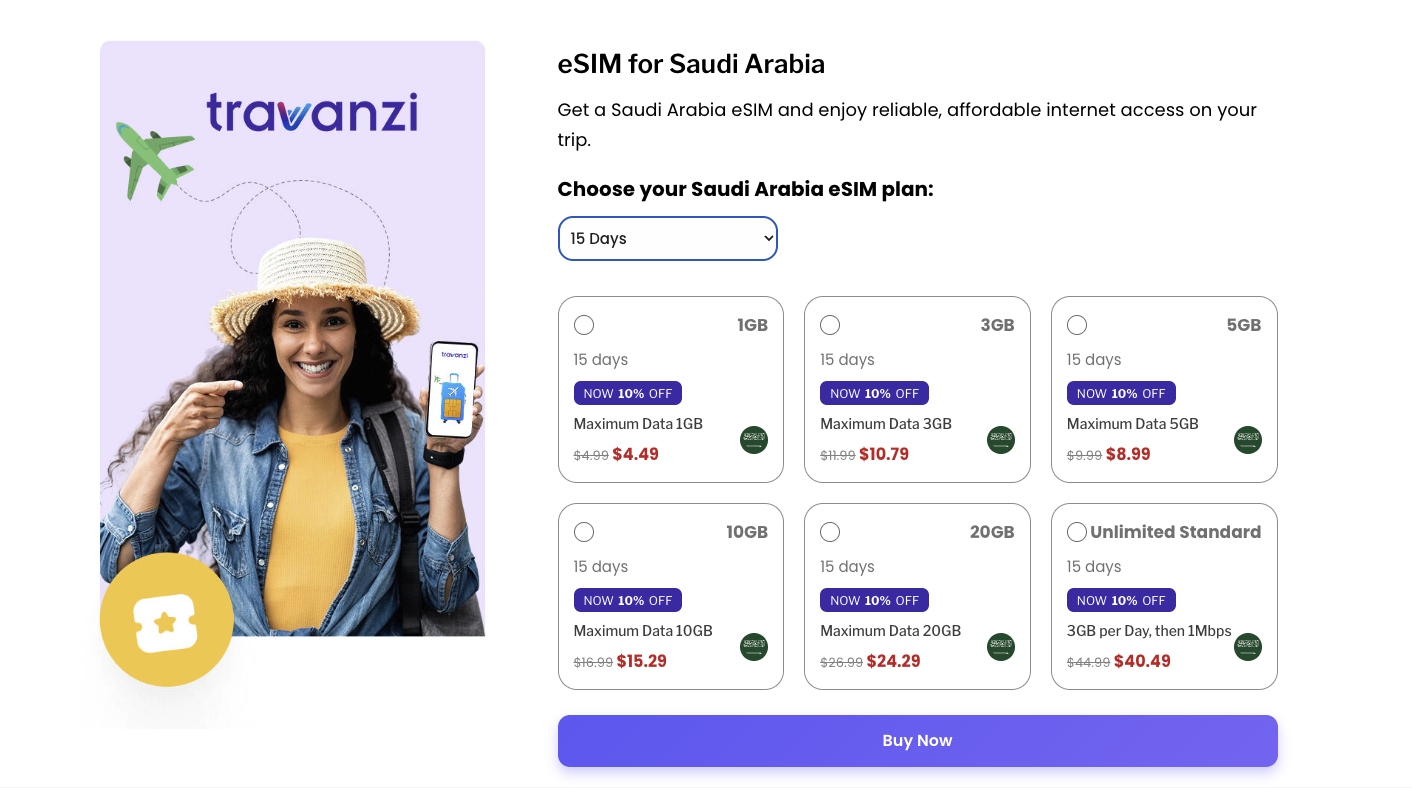This screenshot has width=1412, height=788.
Task: Select the 1GB plan radio button
Action: pyautogui.click(x=584, y=325)
